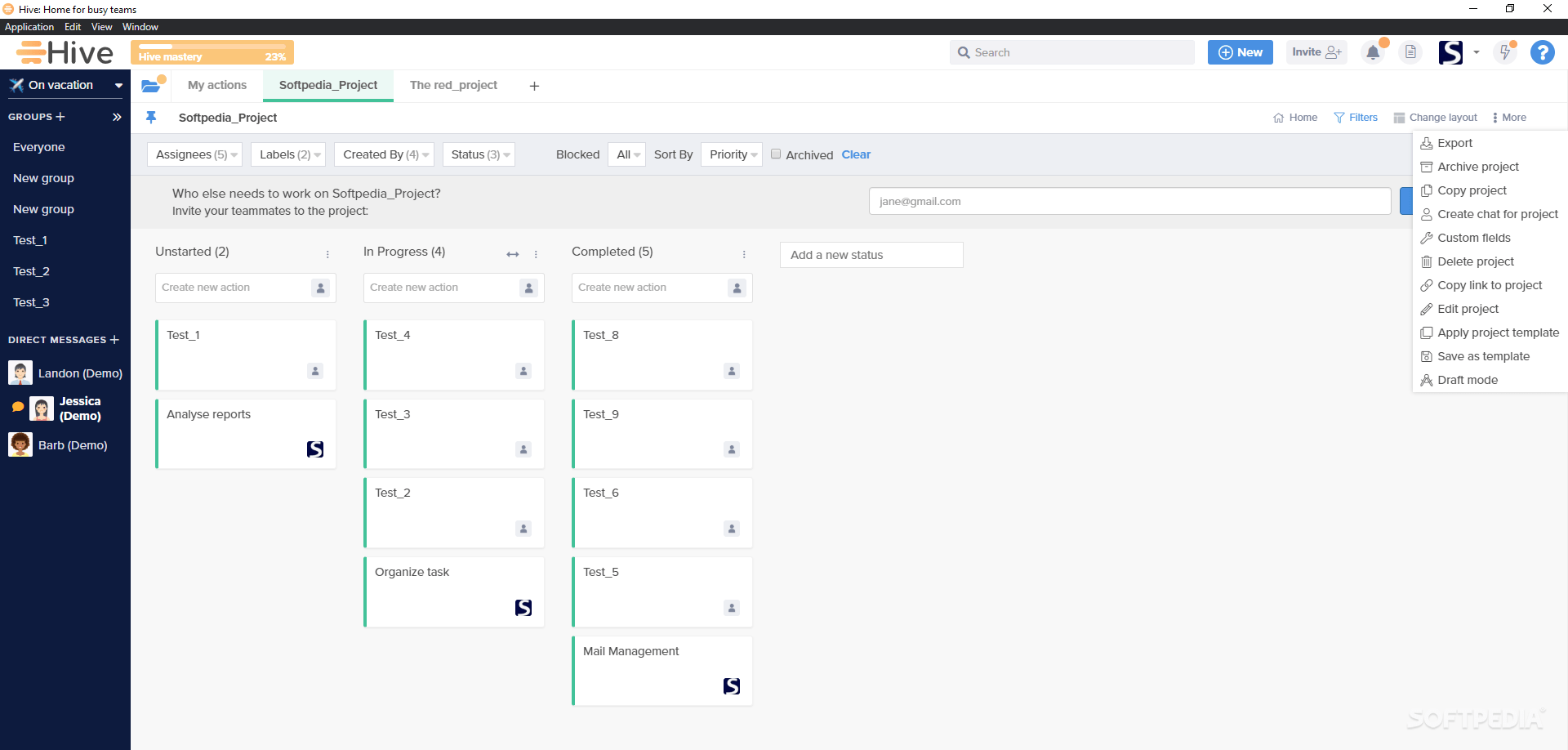1568x750 pixels.
Task: Click the Hive logo
Action: click(65, 52)
